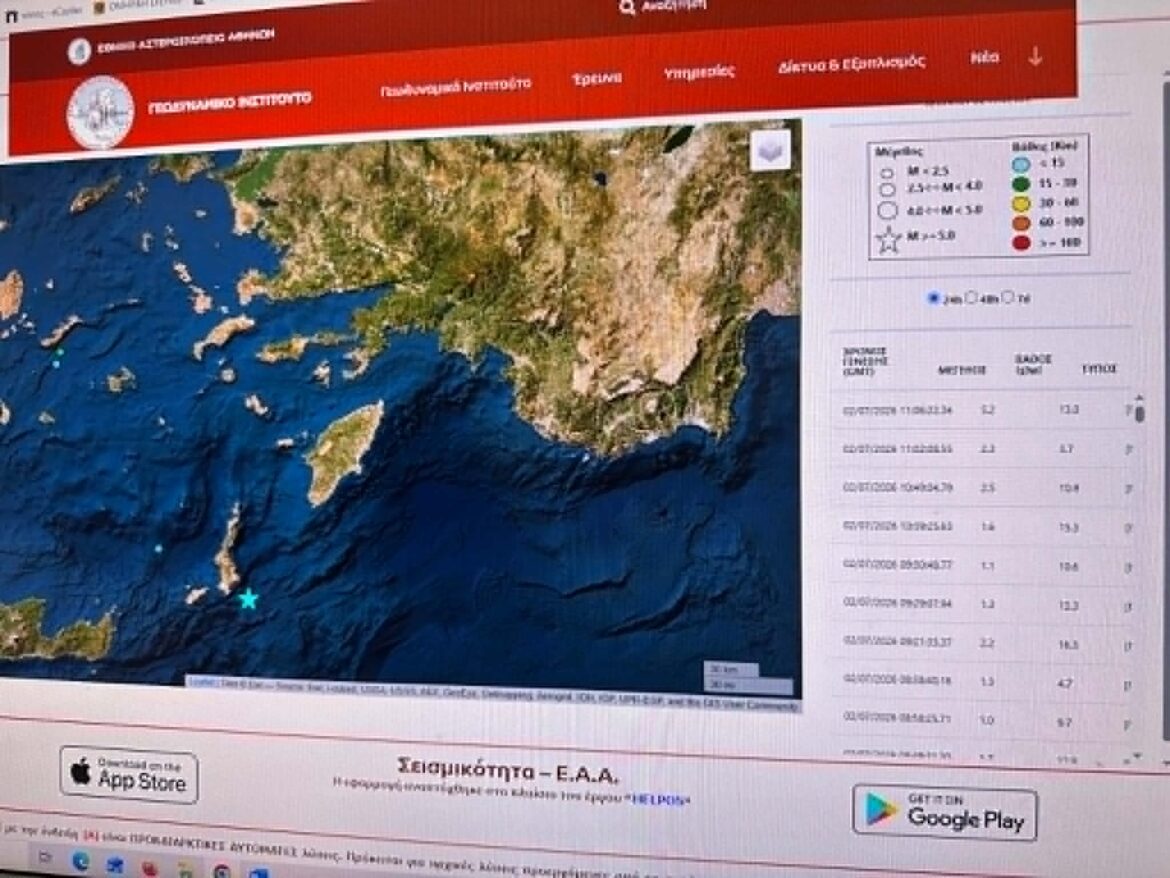Screen dimensions: 1170x878
Task: Select the 09:29 earthquake timestamp
Action: coord(898,603)
